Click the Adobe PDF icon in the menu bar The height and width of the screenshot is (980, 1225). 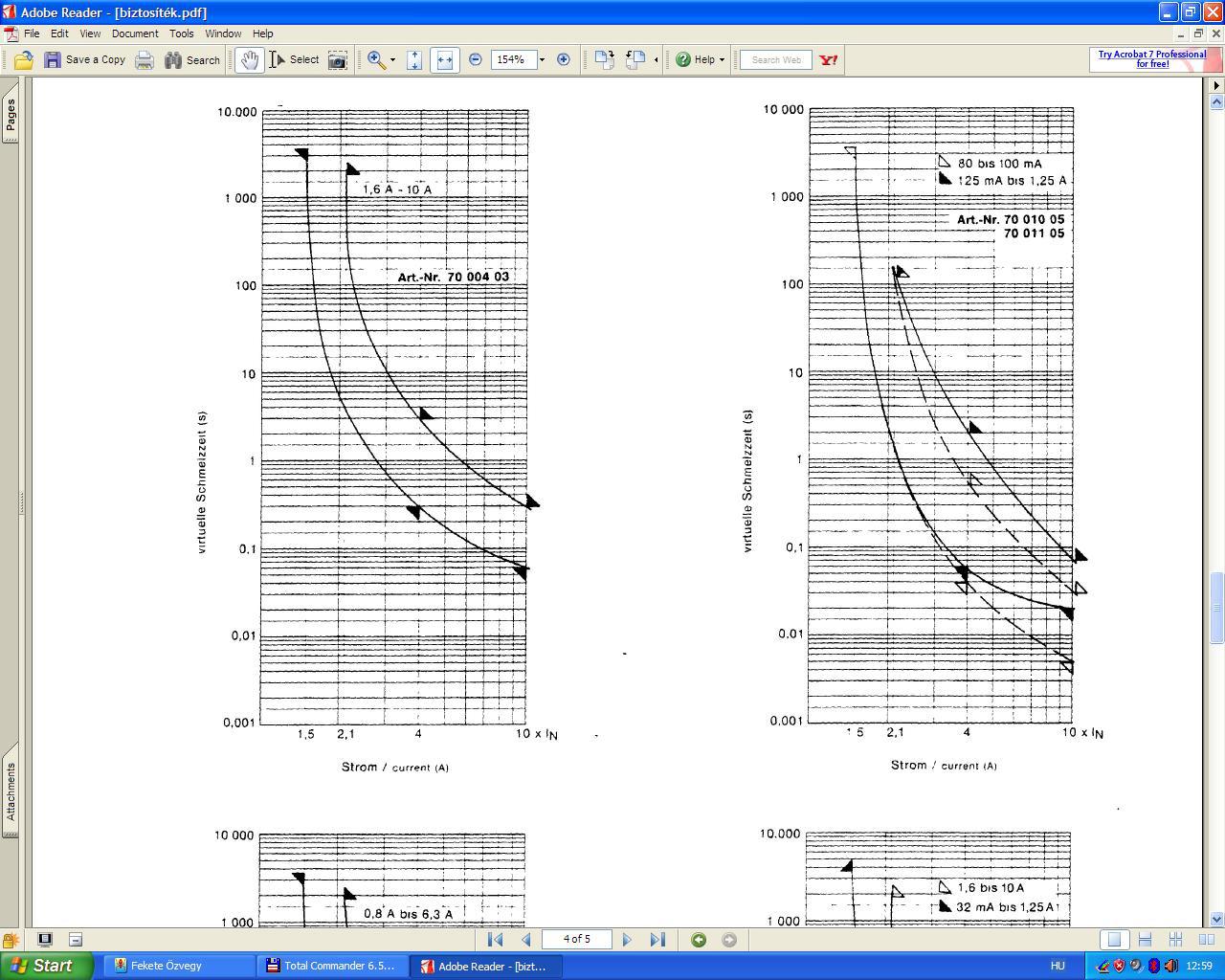coord(11,33)
